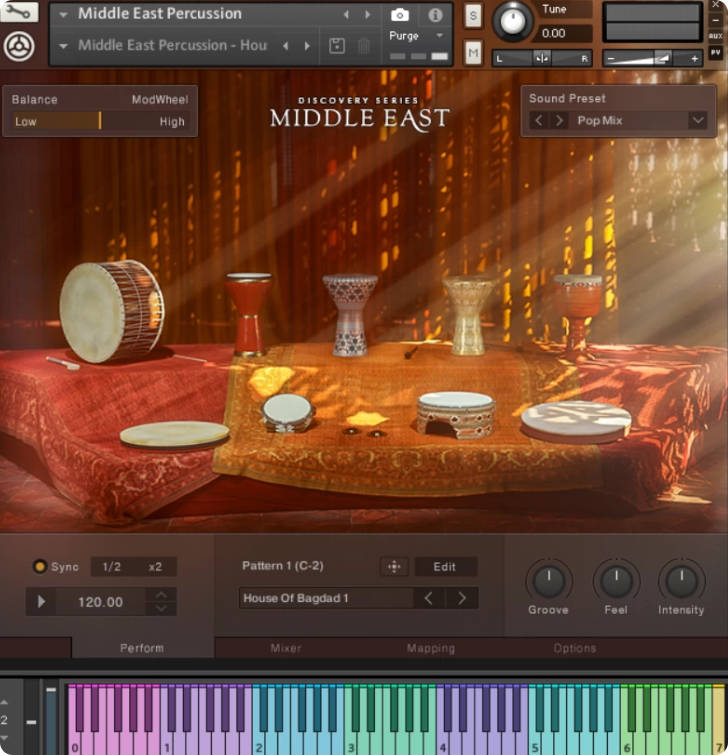Screen dimensions: 728x755
Task: Click the pattern drag-to-host move icon
Action: tap(394, 567)
